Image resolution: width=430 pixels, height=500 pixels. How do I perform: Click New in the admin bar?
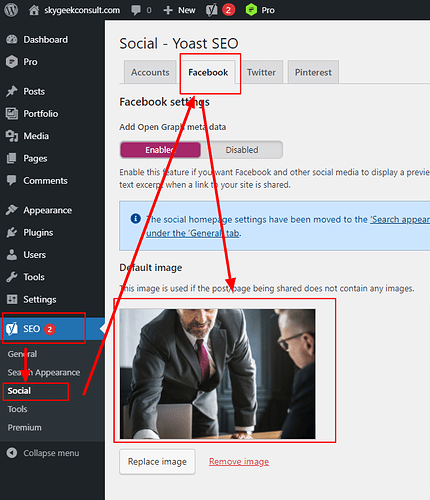coord(187,10)
